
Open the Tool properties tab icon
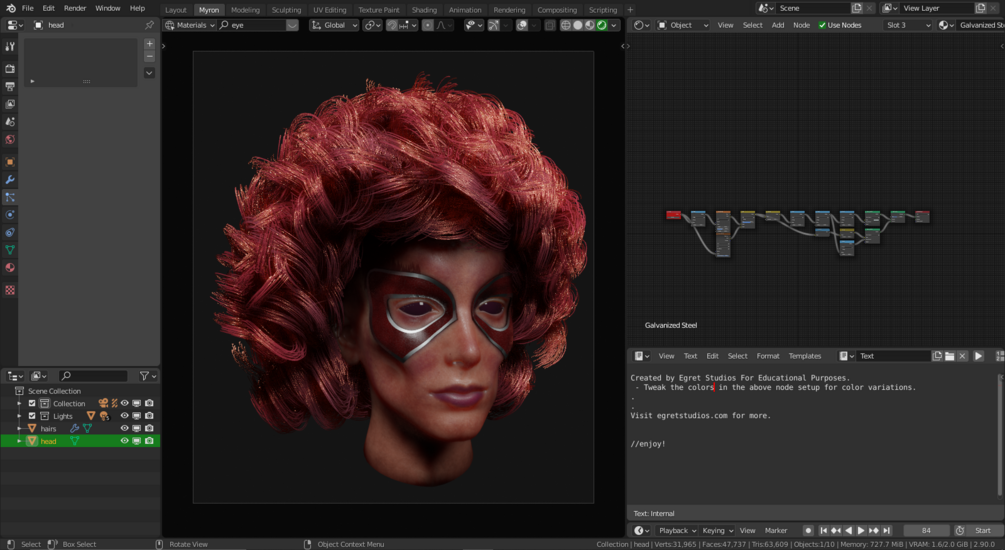(x=10, y=46)
